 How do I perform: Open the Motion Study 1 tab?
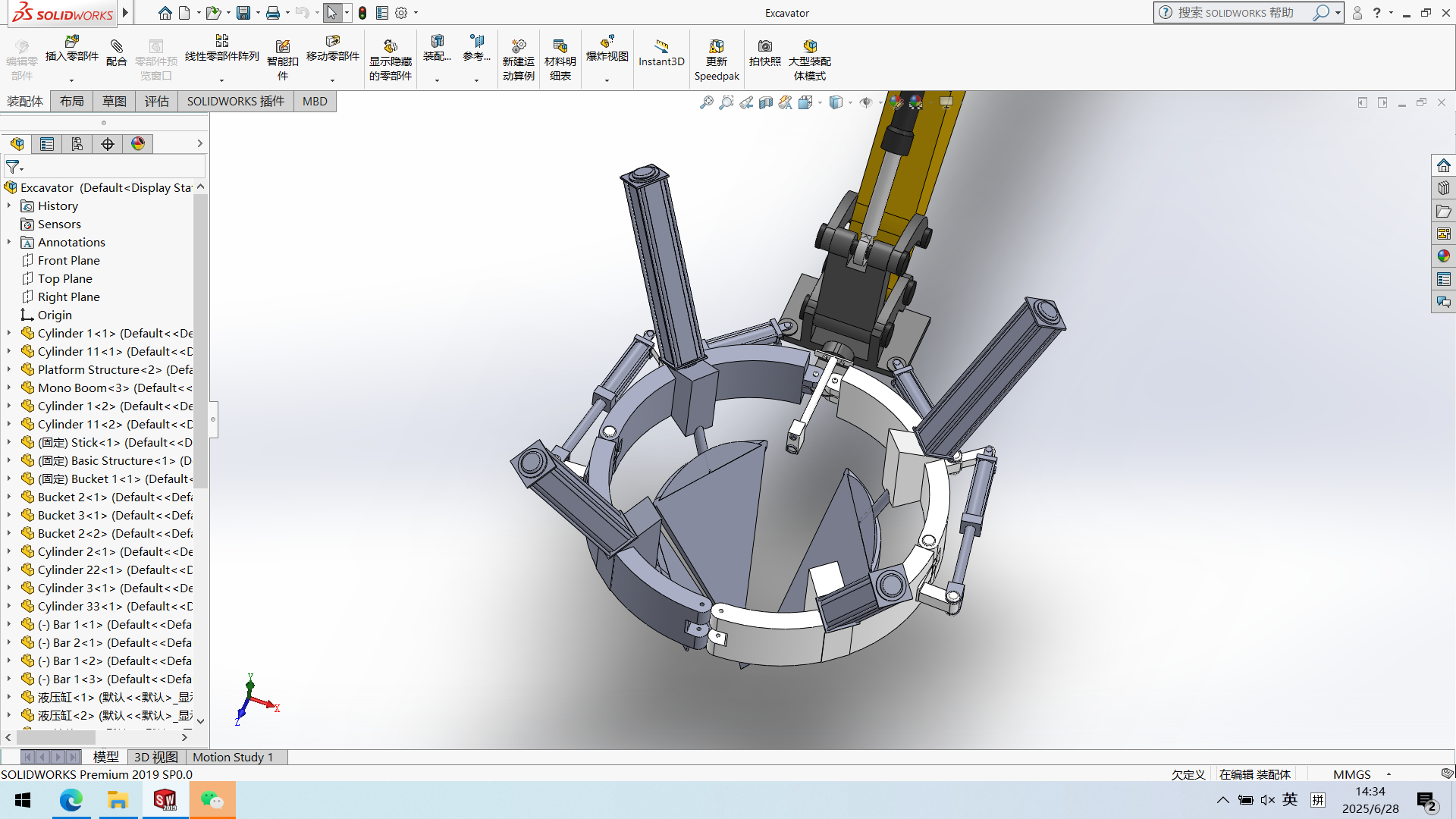click(232, 757)
